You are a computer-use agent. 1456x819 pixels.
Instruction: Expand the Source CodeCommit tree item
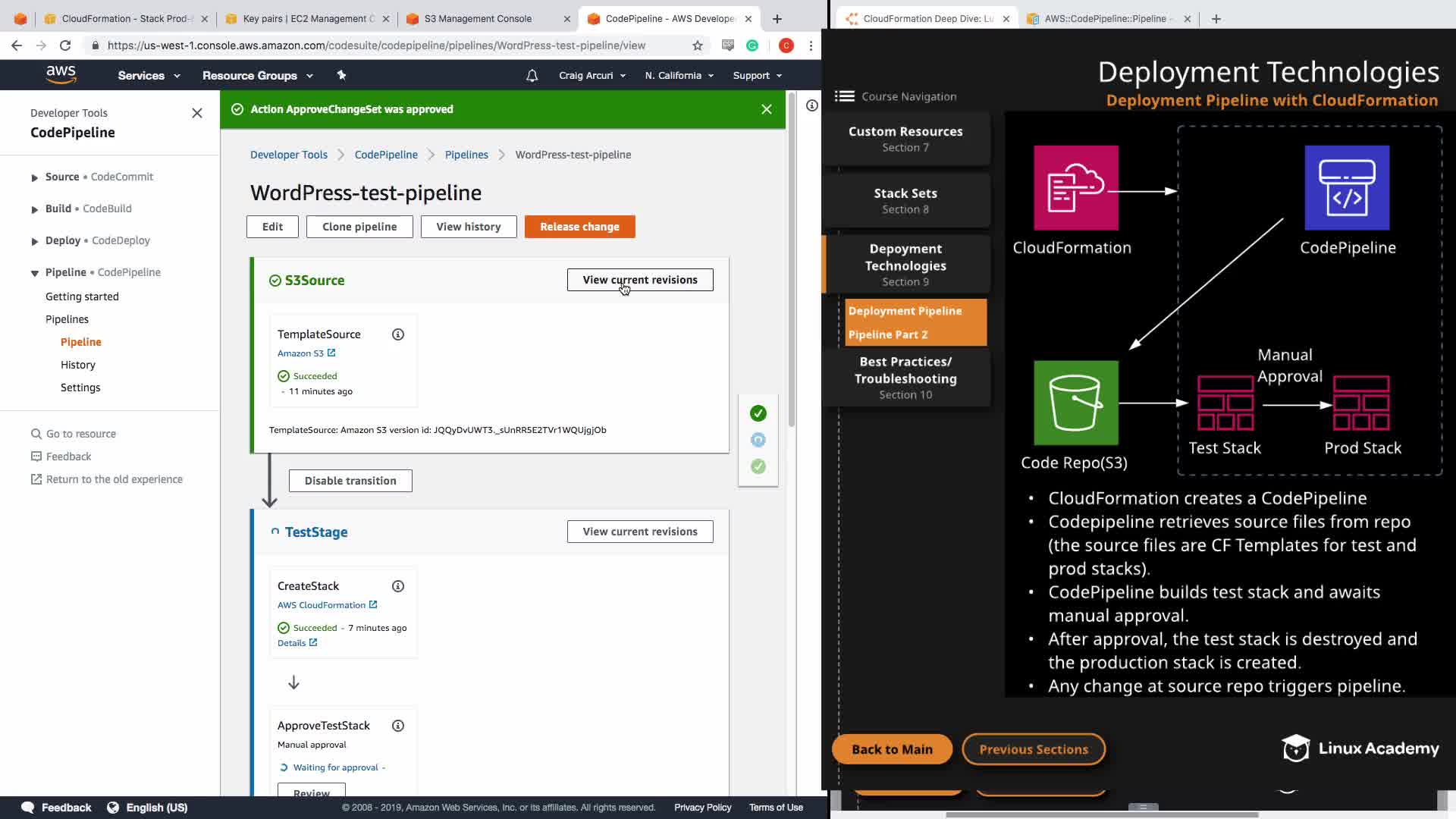click(x=34, y=177)
